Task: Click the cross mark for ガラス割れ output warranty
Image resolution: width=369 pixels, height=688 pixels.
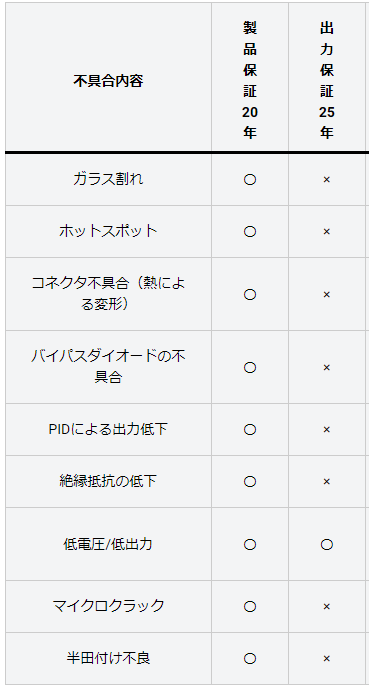Action: pos(326,179)
